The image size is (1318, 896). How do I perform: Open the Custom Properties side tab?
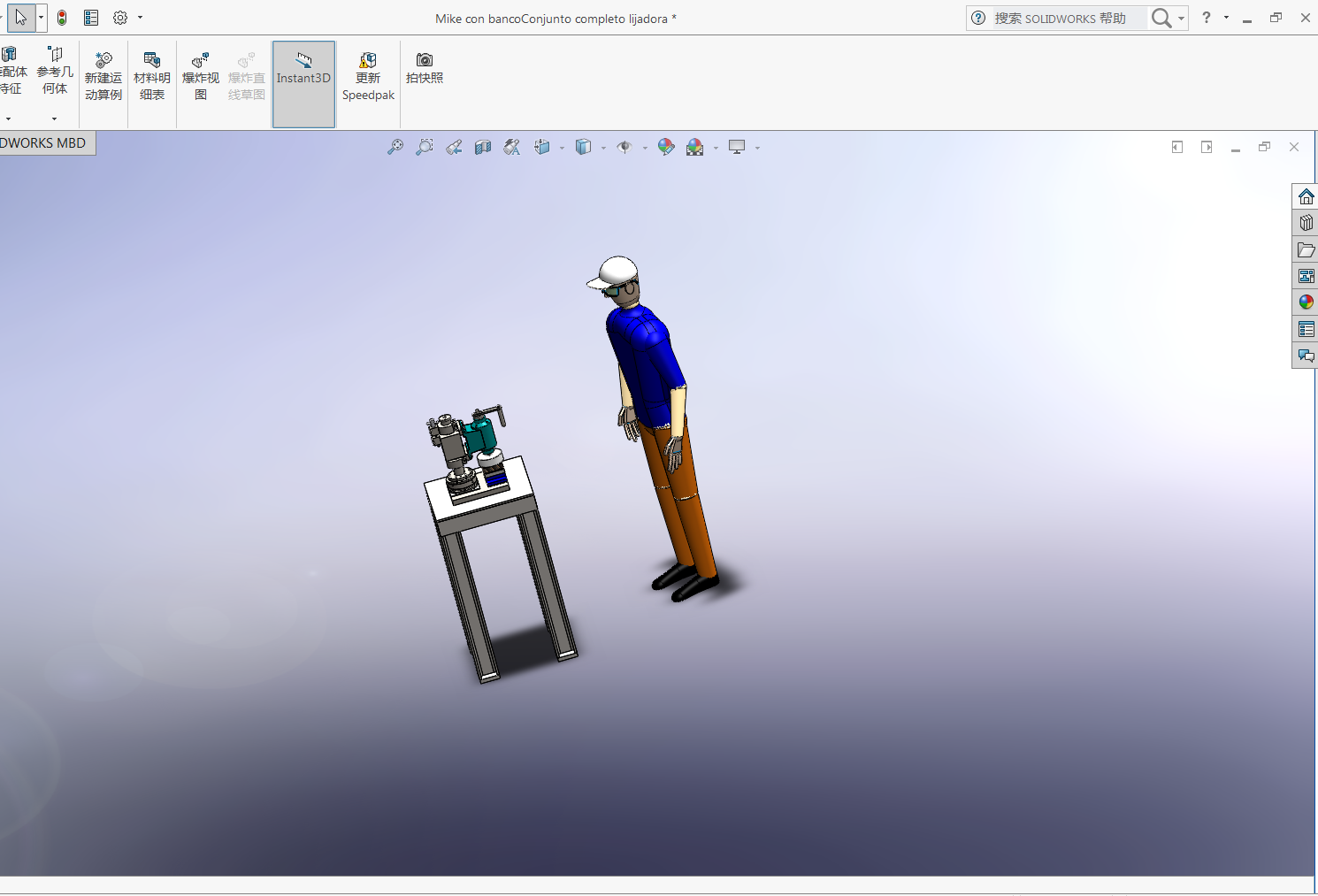tap(1306, 330)
